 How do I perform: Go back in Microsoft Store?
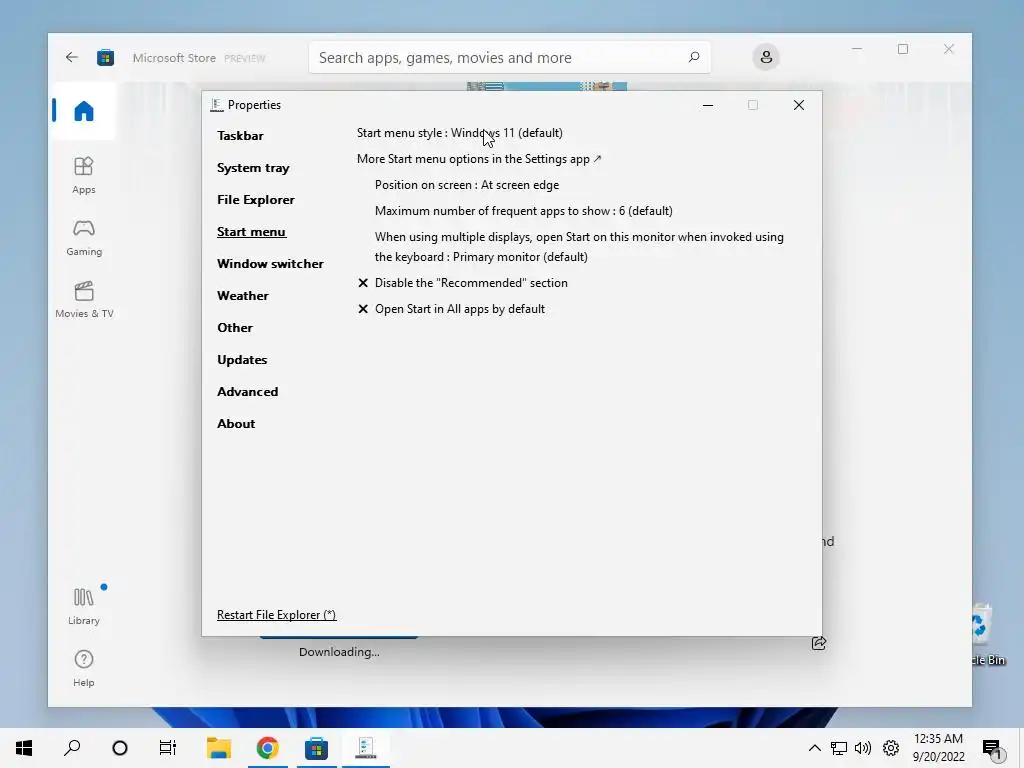[x=71, y=57]
